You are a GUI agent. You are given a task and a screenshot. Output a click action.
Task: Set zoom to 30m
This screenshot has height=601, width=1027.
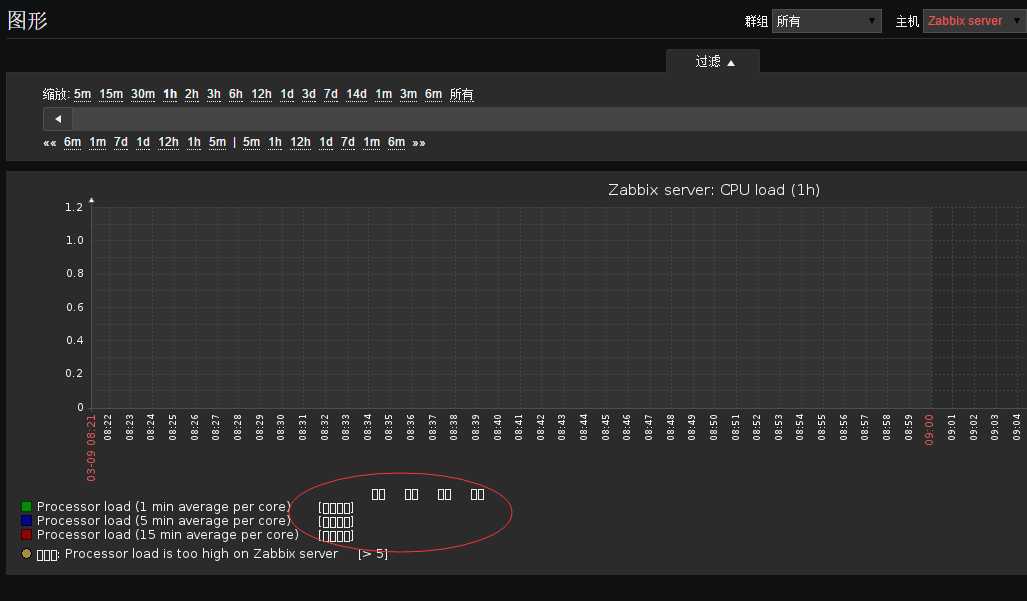point(143,94)
